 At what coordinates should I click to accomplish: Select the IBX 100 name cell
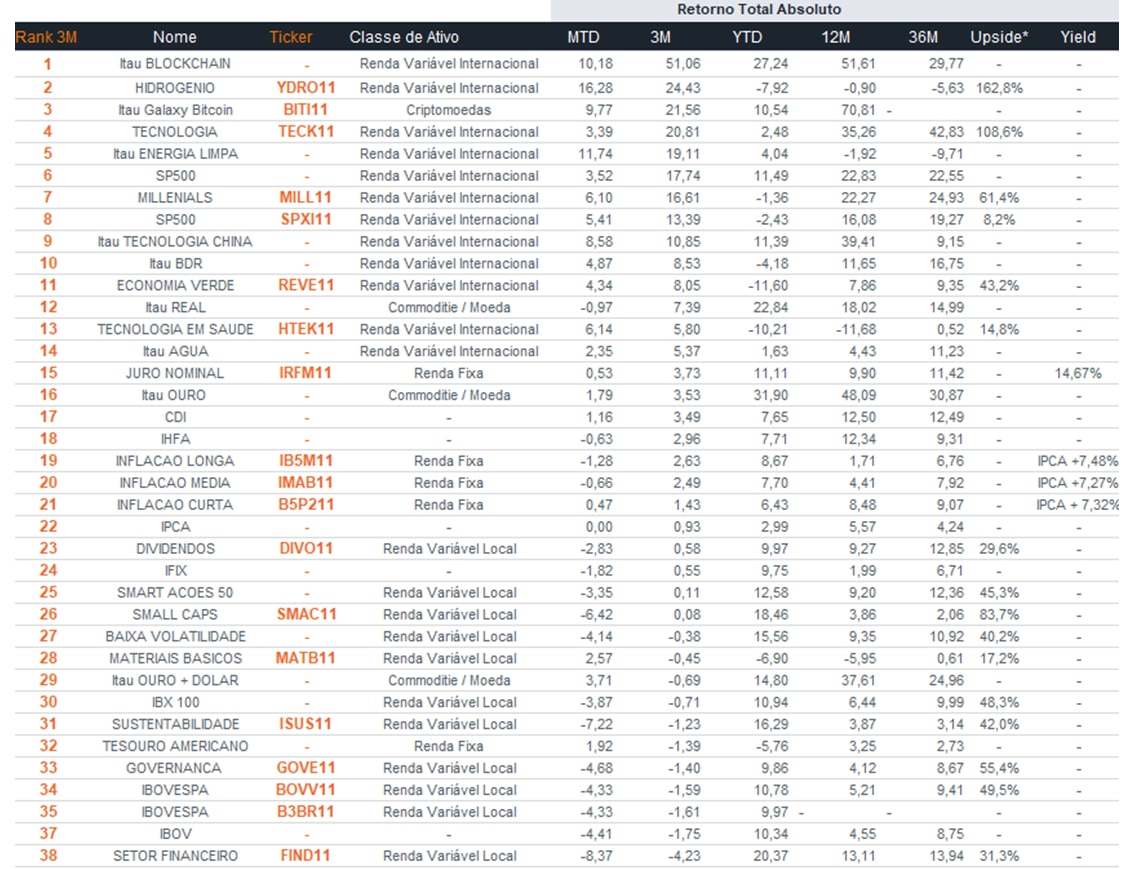(175, 702)
